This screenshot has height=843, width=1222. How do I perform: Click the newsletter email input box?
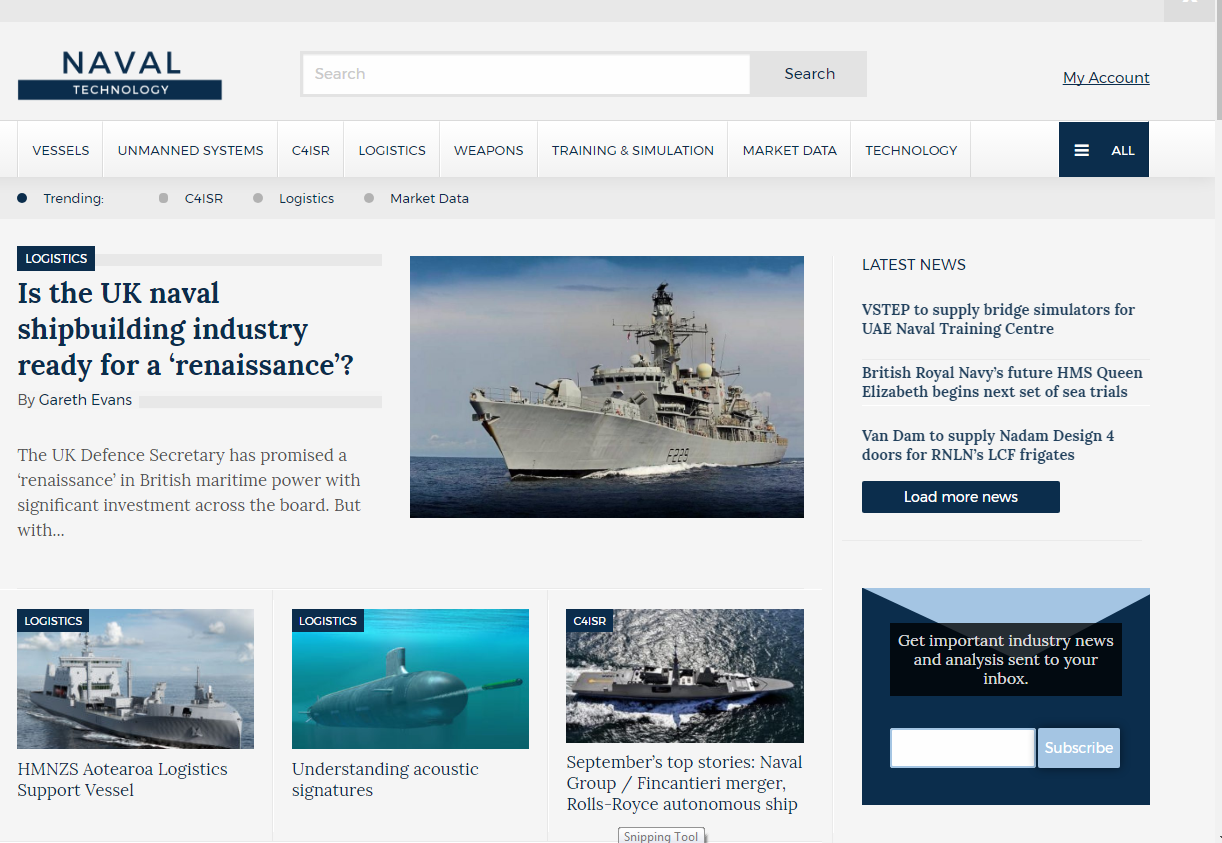pyautogui.click(x=962, y=748)
